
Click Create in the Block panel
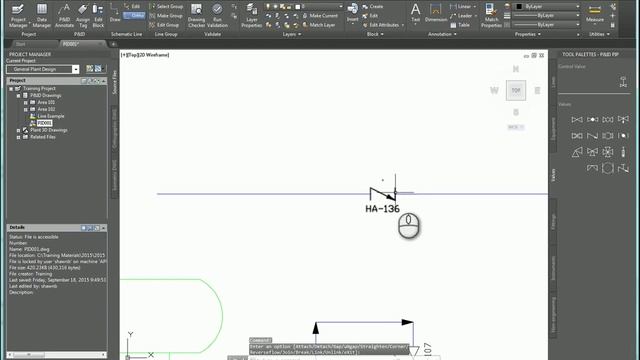pyautogui.click(x=373, y=7)
